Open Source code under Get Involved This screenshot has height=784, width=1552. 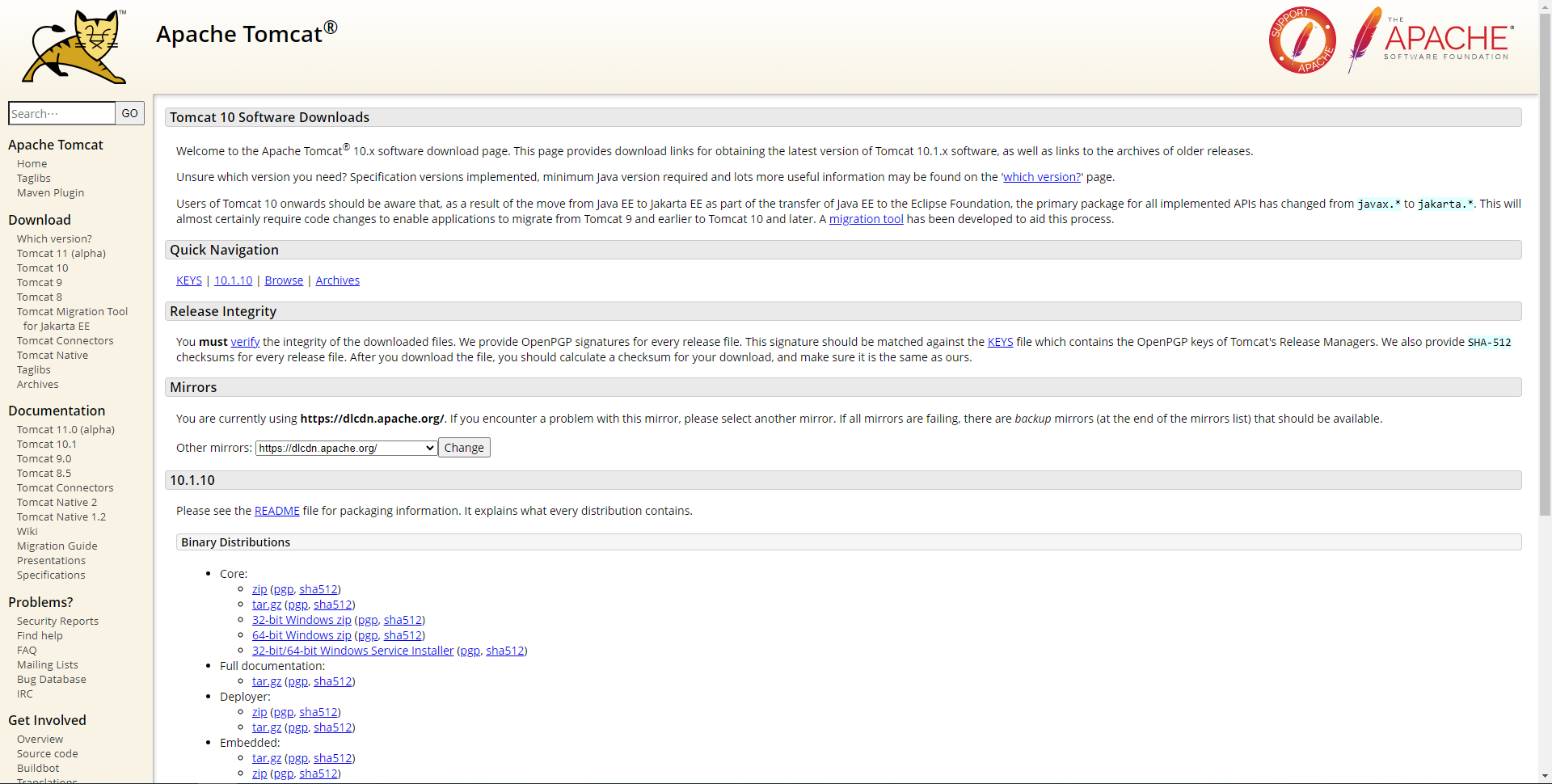48,753
